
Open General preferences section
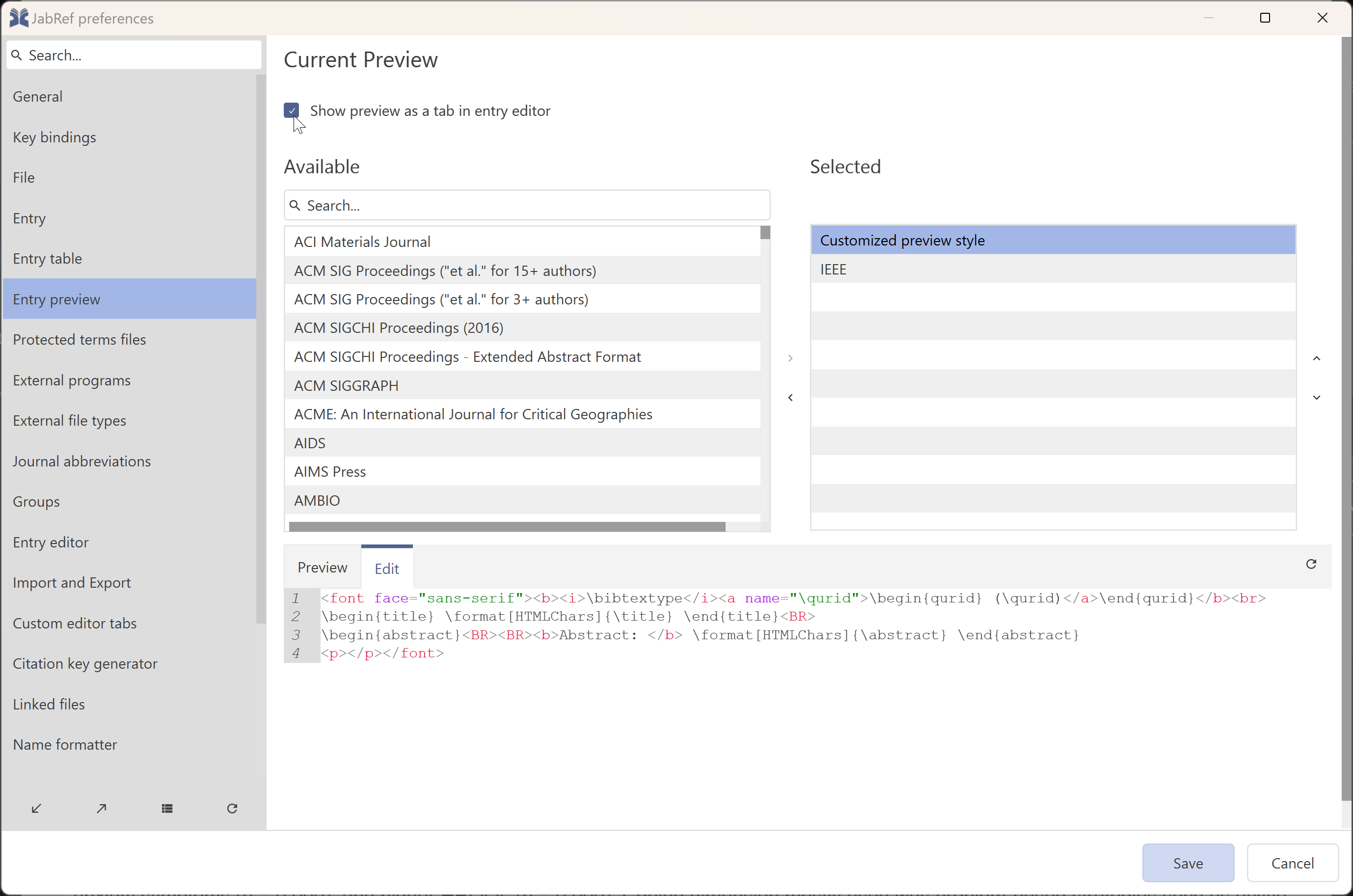[130, 97]
